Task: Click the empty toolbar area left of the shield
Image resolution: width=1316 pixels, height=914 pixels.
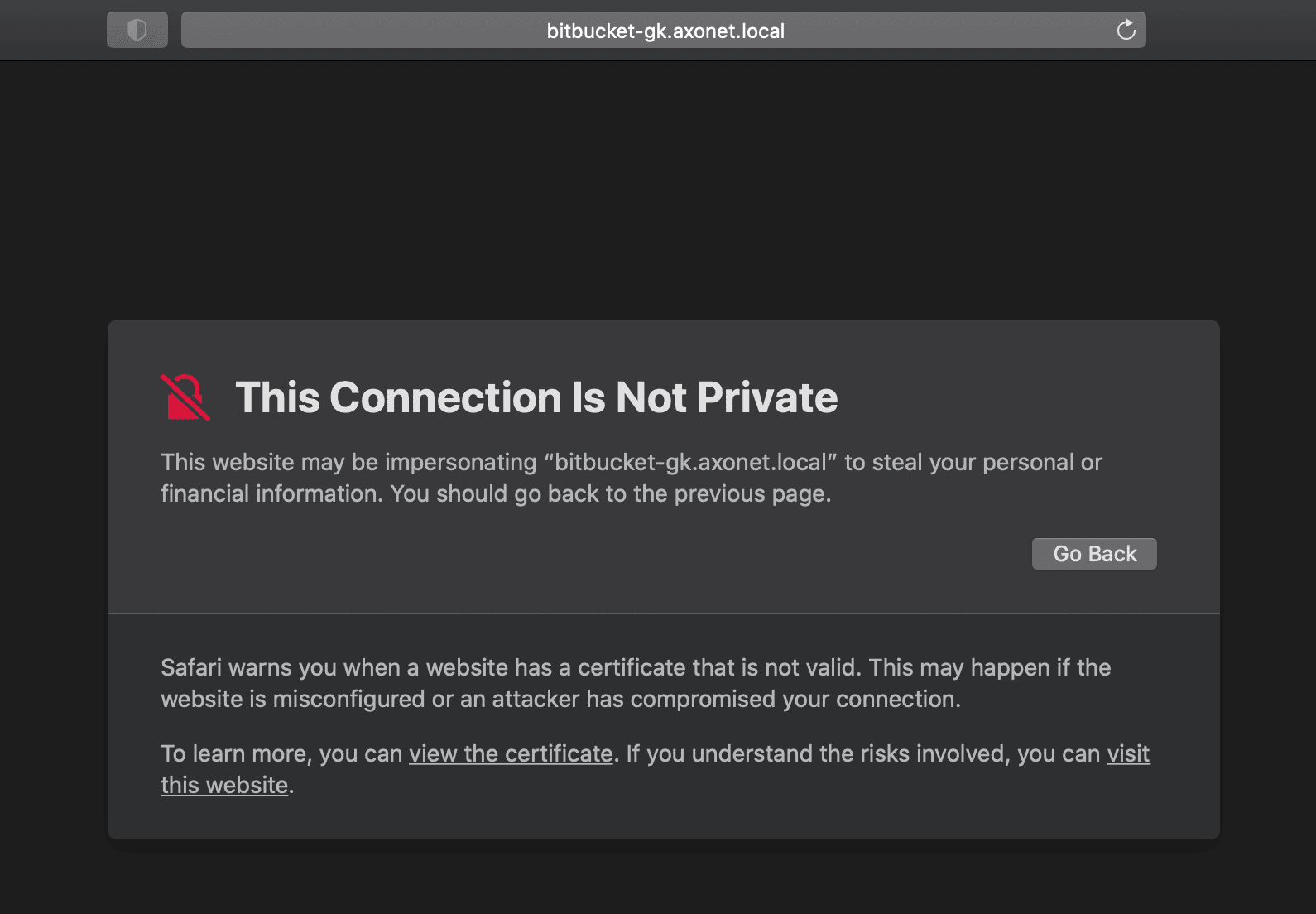Action: coord(51,31)
